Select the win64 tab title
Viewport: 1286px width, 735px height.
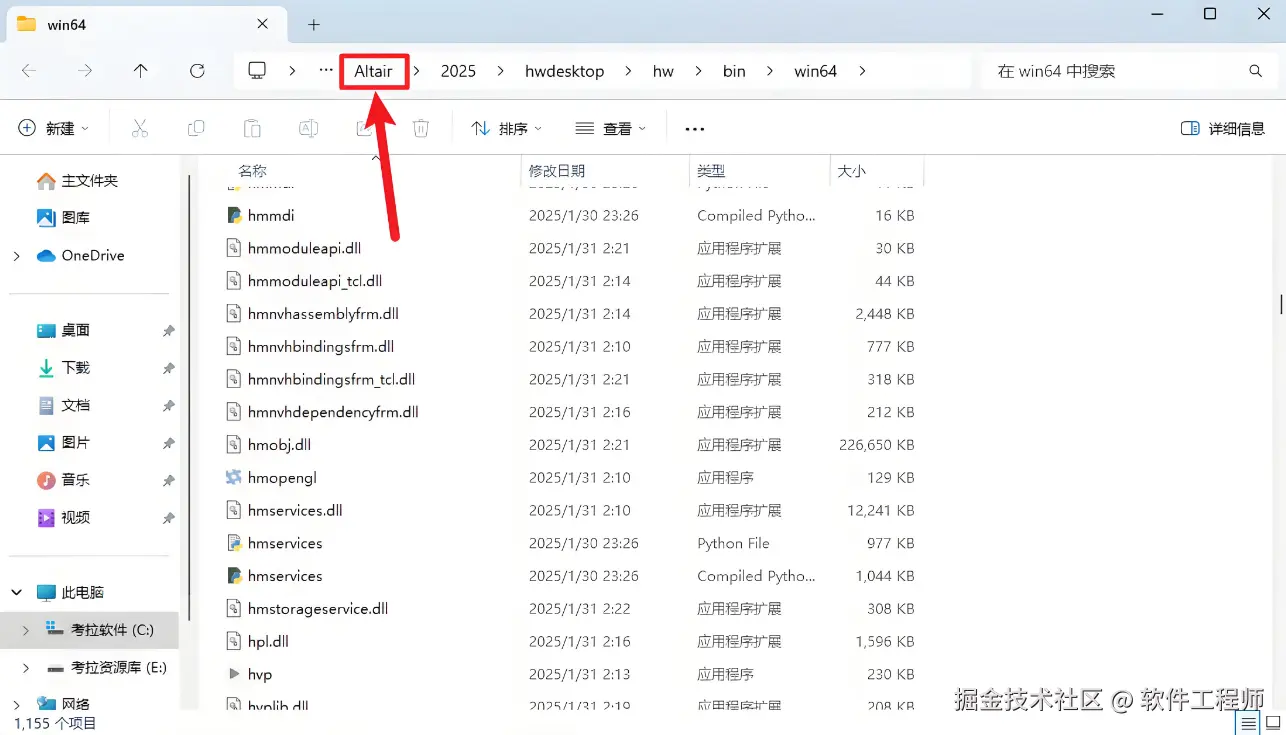click(x=67, y=24)
